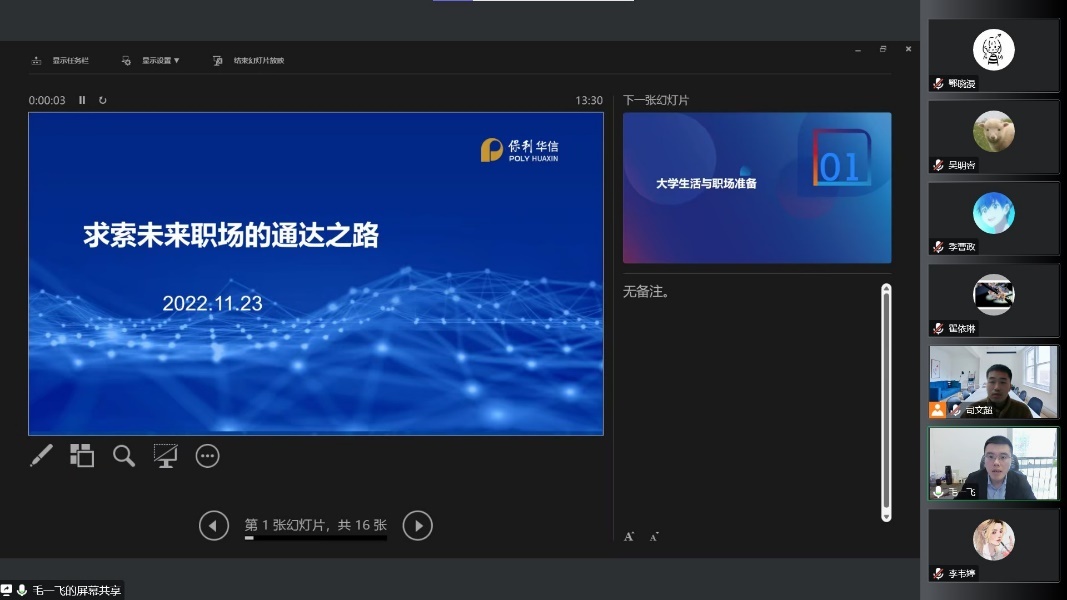This screenshot has height=600, width=1067.
Task: Click the current slide title preview
Action: pos(231,235)
